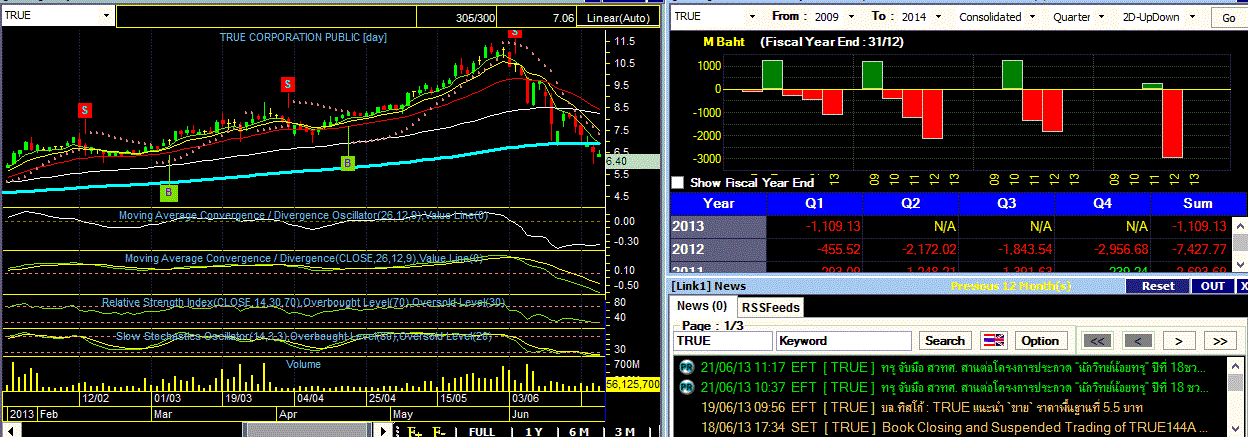Switch to the RSSFeeds tab
The height and width of the screenshot is (437, 1248).
pos(771,307)
